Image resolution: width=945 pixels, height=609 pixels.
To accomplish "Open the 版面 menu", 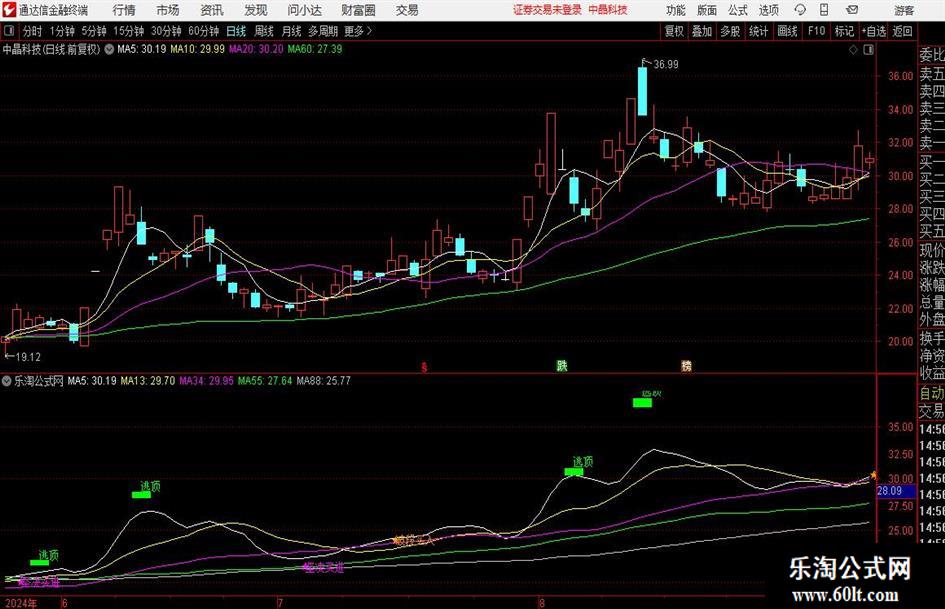I will point(706,10).
